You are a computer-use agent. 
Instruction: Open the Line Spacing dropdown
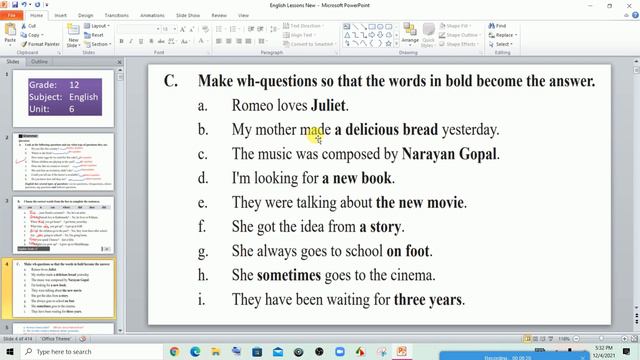tap(274, 29)
